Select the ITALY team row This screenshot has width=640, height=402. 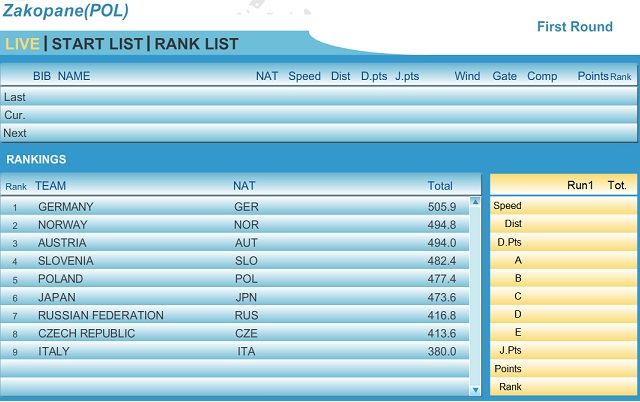[x=235, y=351]
